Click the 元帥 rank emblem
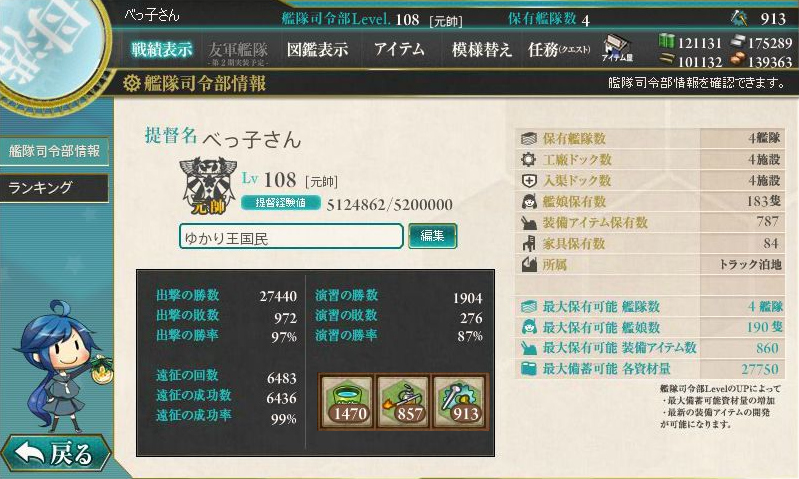799x479 pixels. [x=208, y=185]
